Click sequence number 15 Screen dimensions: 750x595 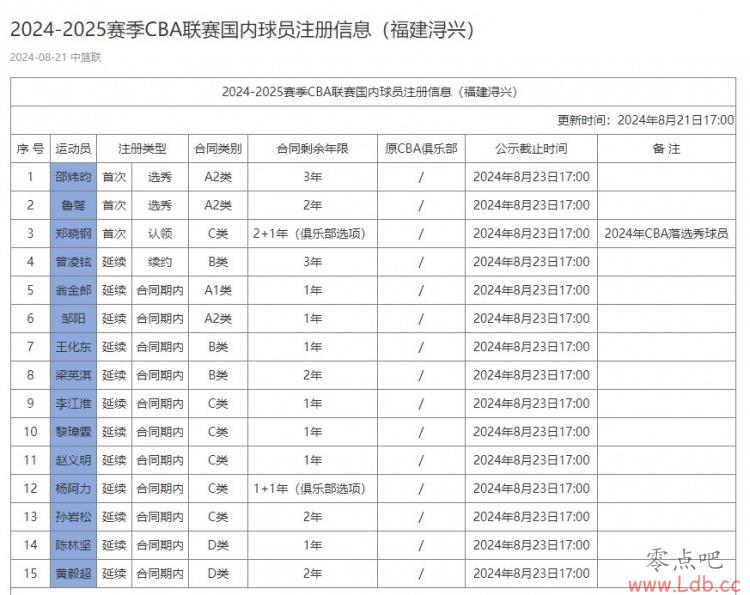(30, 573)
